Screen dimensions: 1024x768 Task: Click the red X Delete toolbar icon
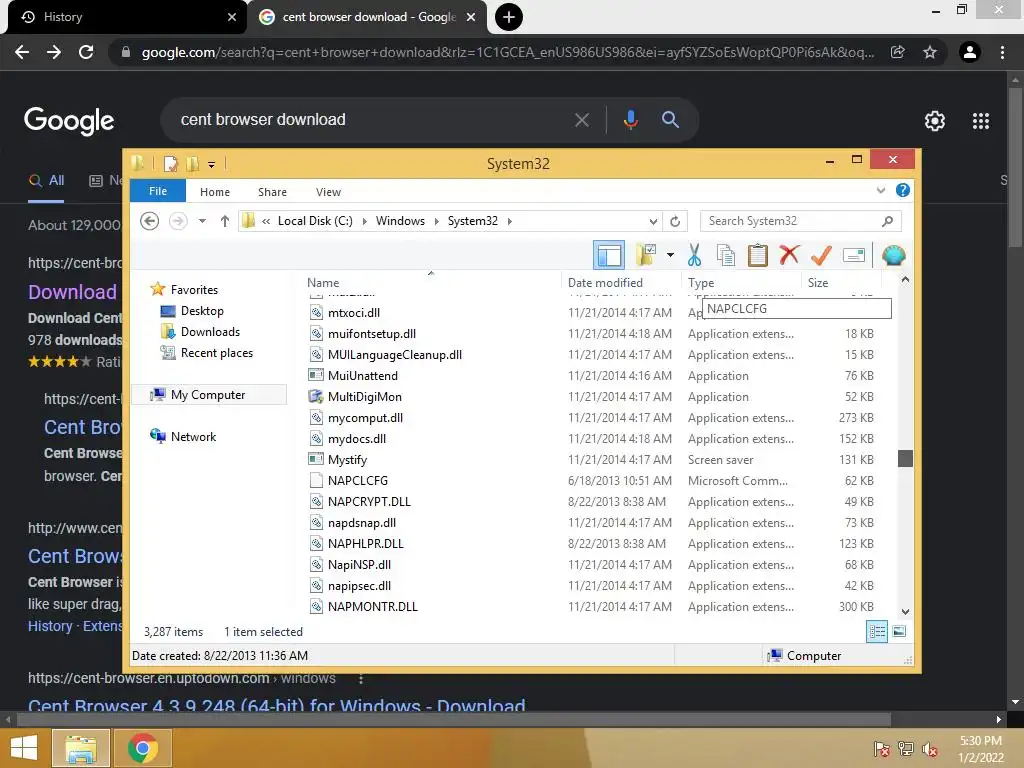789,255
